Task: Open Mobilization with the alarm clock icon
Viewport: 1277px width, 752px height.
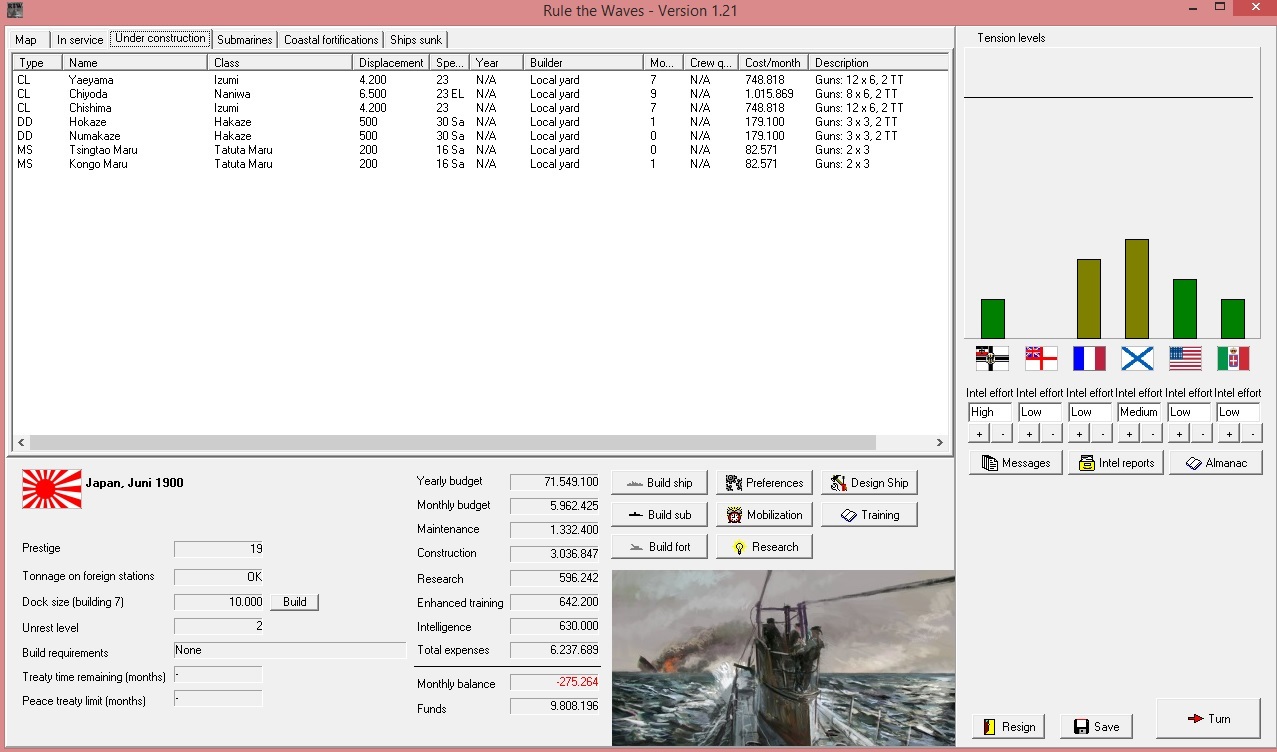Action: [x=764, y=515]
